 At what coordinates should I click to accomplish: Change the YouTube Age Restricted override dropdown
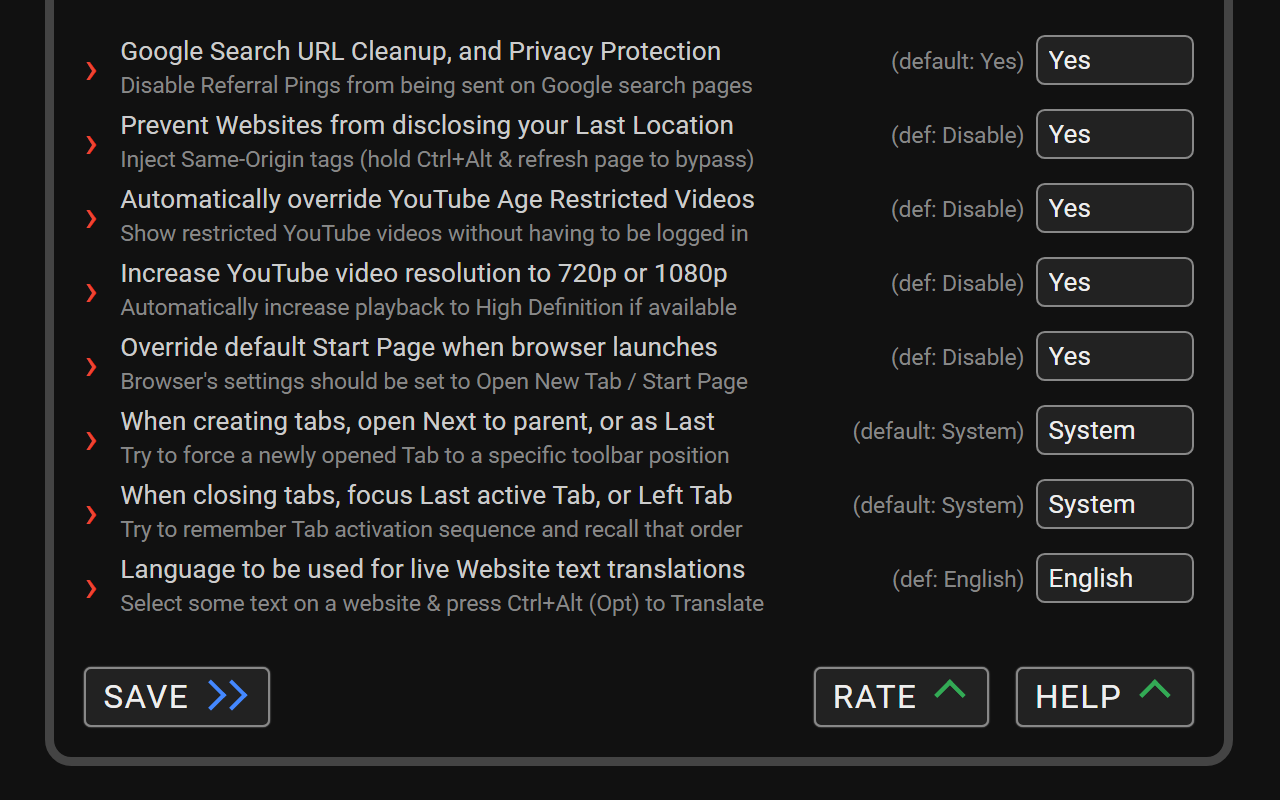(x=1114, y=208)
